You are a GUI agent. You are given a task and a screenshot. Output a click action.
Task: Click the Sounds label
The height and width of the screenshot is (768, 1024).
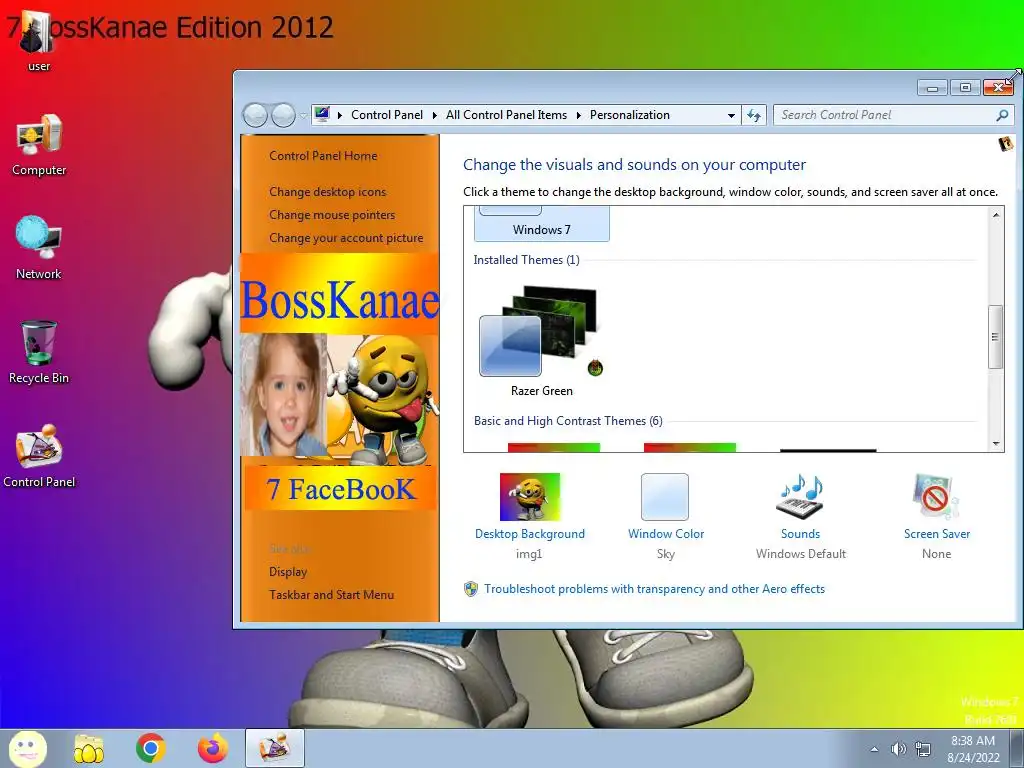pos(800,534)
